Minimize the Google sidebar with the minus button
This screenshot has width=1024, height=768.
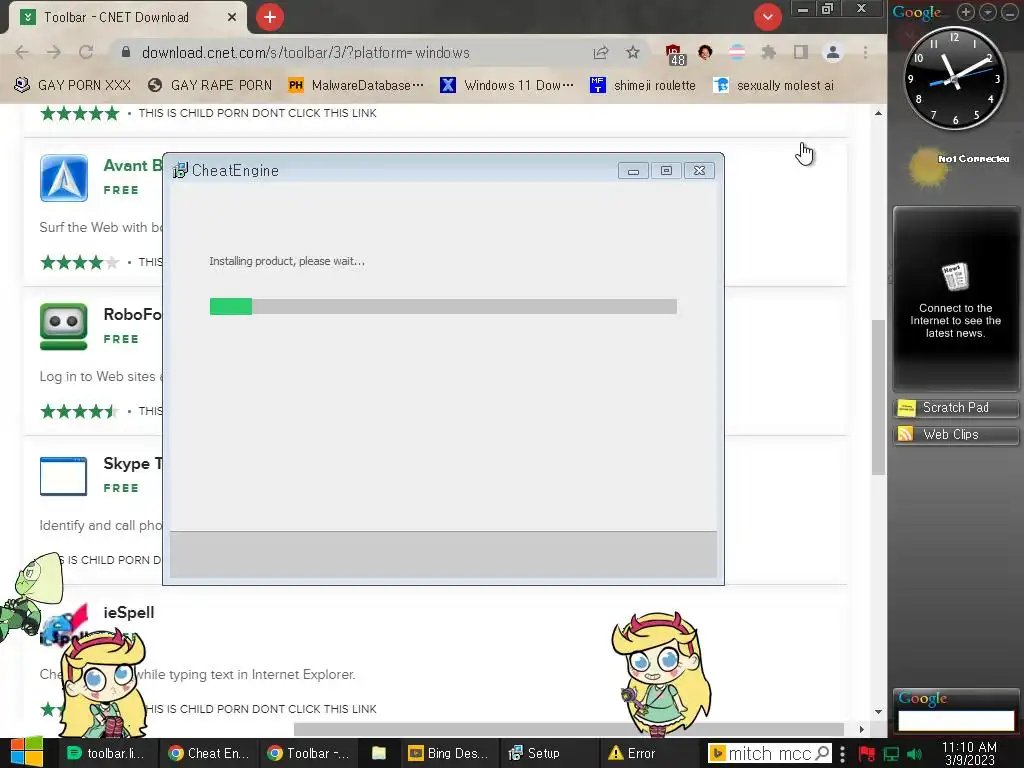1008,12
